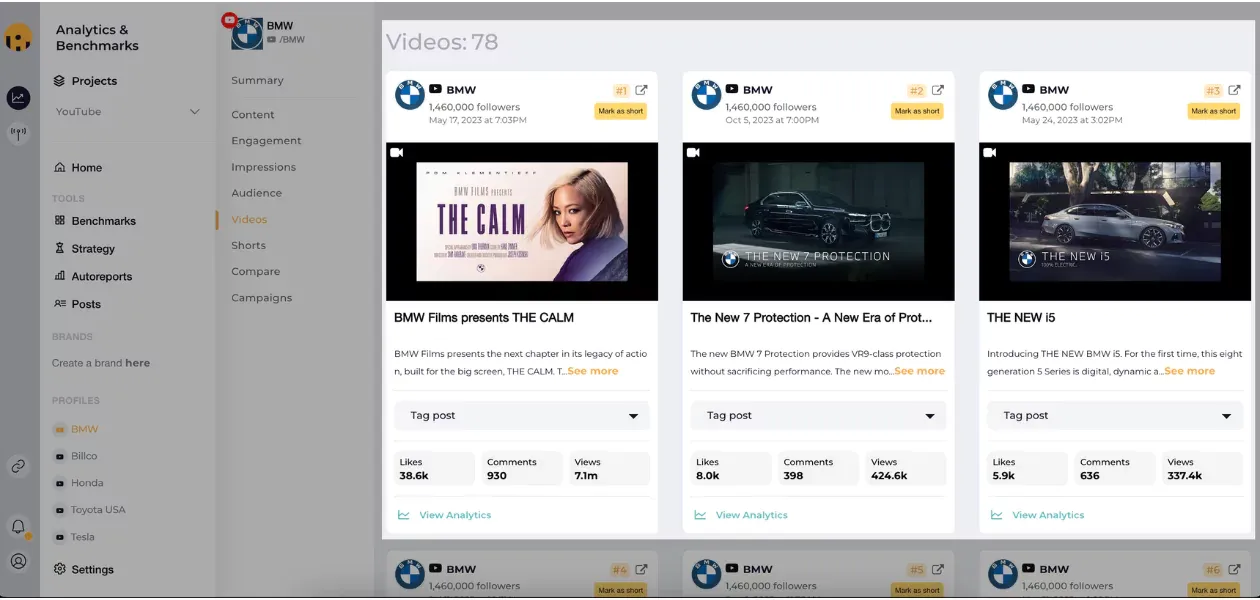Open external link for video #1
The width and height of the screenshot is (1260, 600).
point(642,90)
